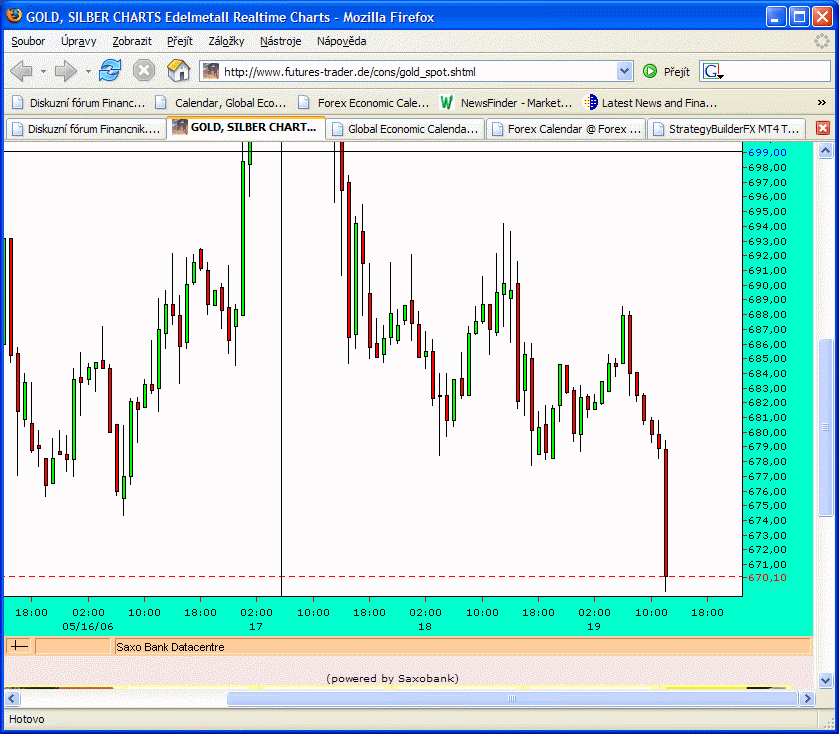Screen dimensions: 839x734
Task: Click the Latest News bookmark globe icon
Action: pyautogui.click(x=590, y=102)
